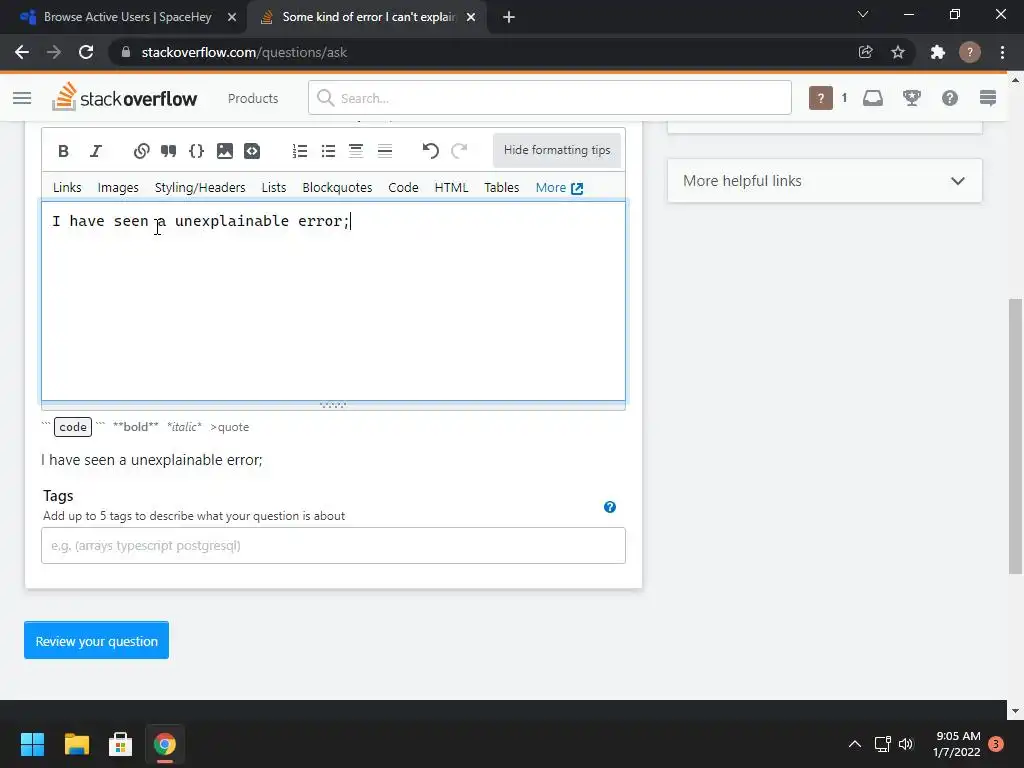This screenshot has width=1024, height=768.
Task: Switch to the Browse Active Users SpaceHey tab
Action: (127, 17)
